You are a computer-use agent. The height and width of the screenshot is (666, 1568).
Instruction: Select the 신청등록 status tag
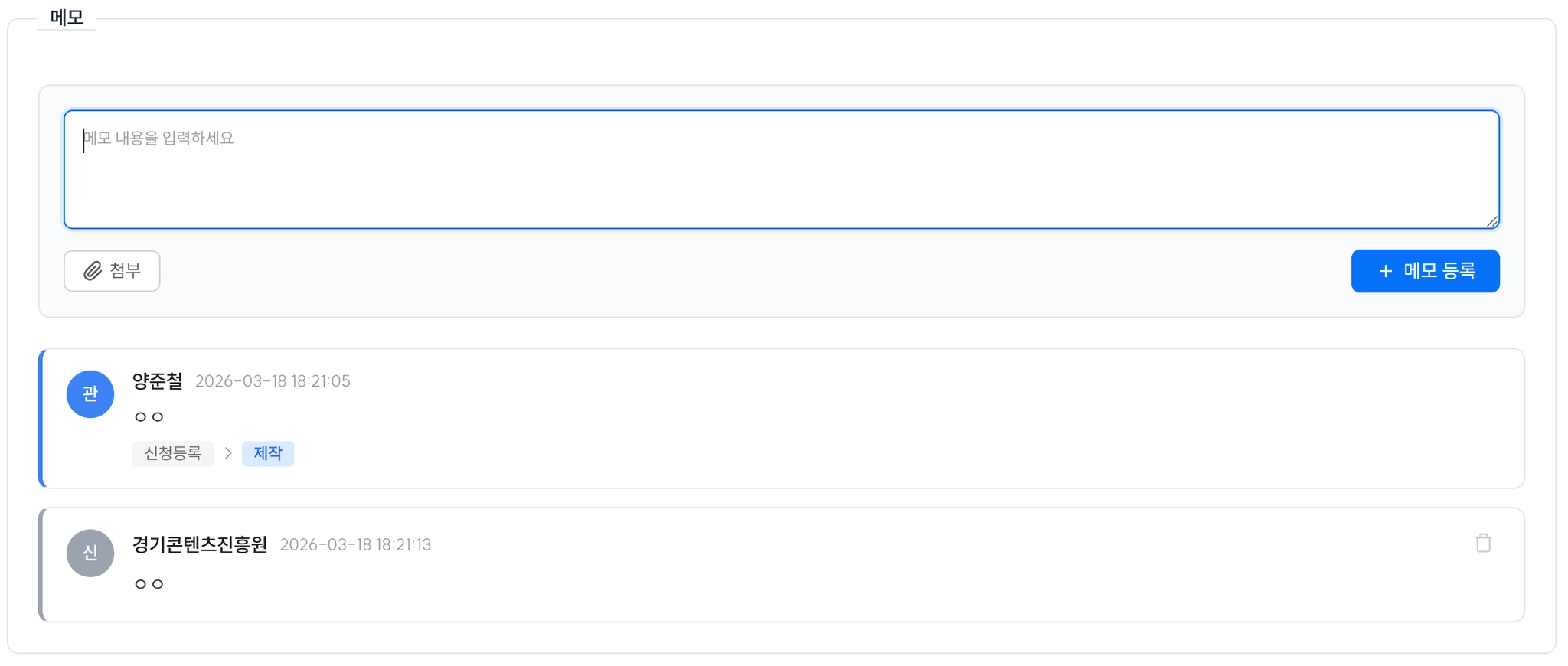pos(173,453)
